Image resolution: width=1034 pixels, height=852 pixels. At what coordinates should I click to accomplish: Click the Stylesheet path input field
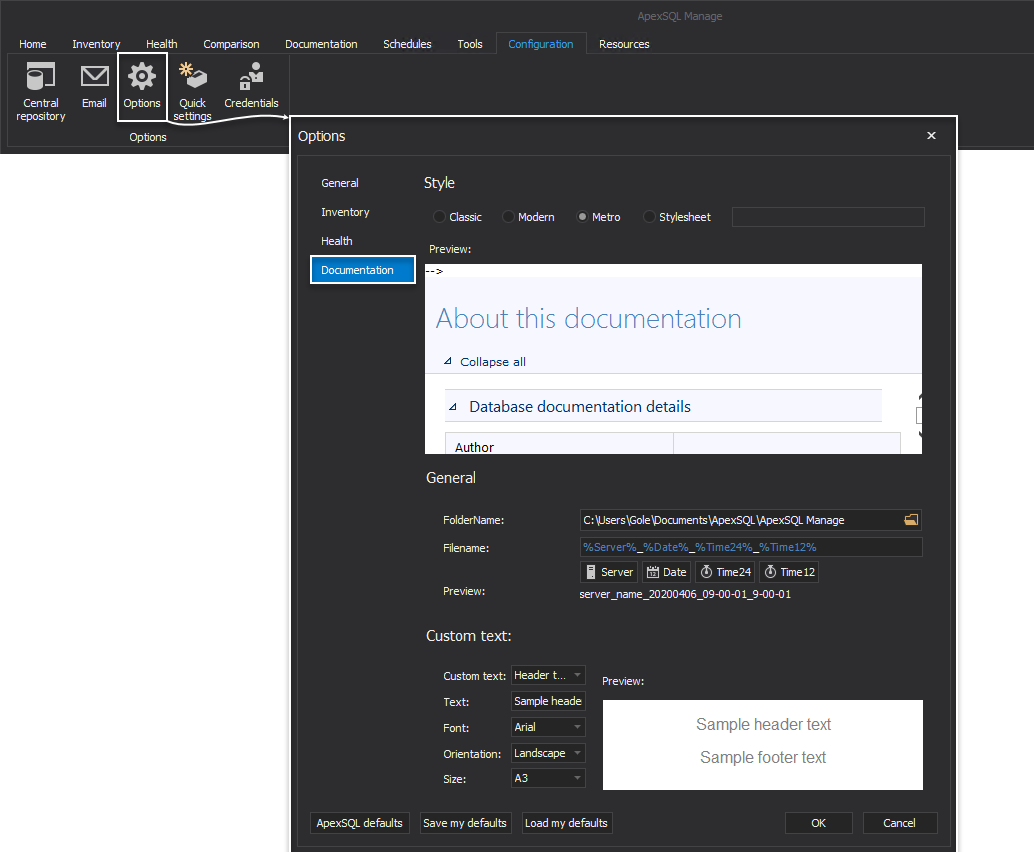pyautogui.click(x=828, y=217)
